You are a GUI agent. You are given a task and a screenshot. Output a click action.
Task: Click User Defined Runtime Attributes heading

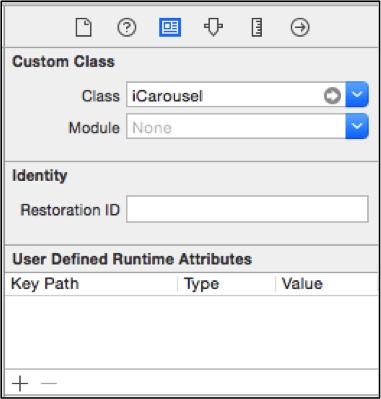tap(132, 259)
